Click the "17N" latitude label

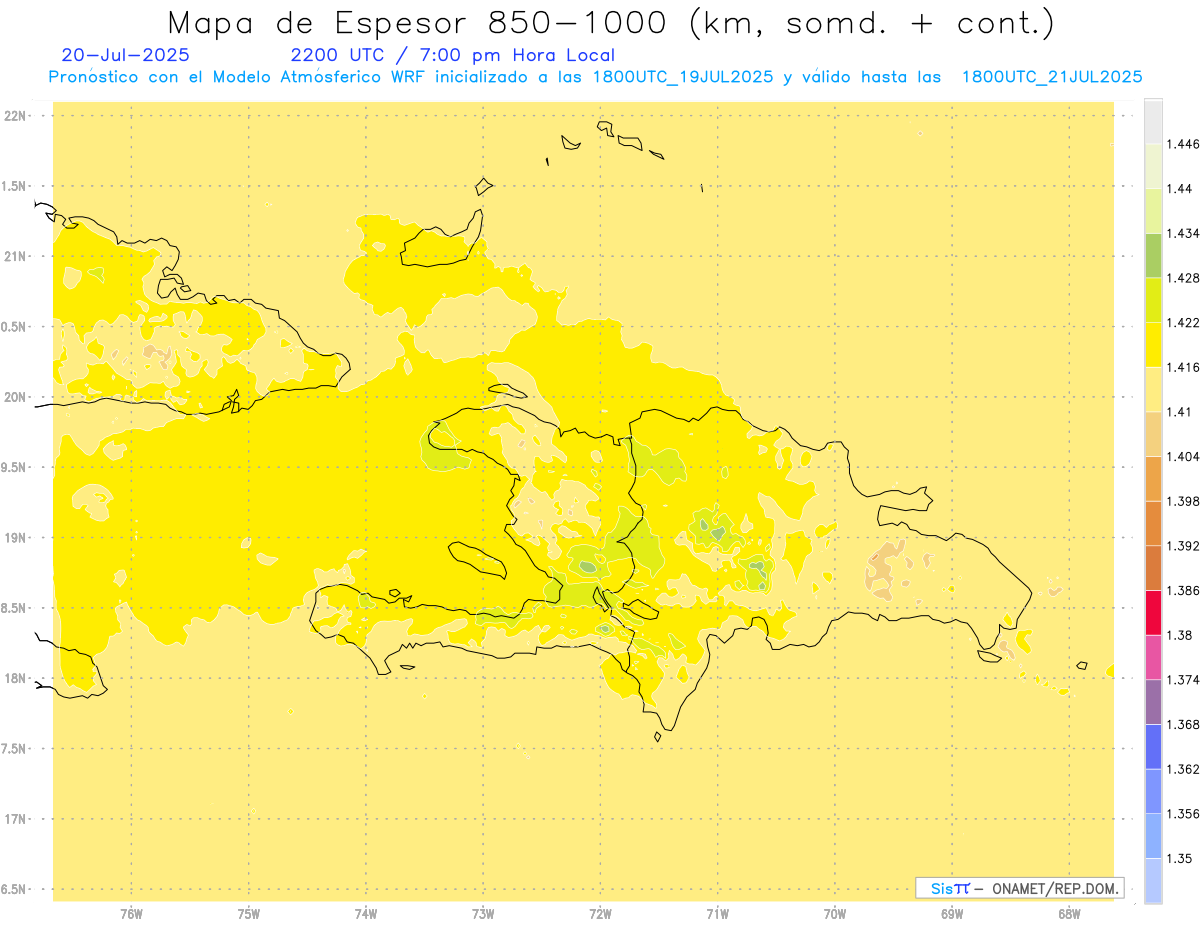pyautogui.click(x=14, y=819)
